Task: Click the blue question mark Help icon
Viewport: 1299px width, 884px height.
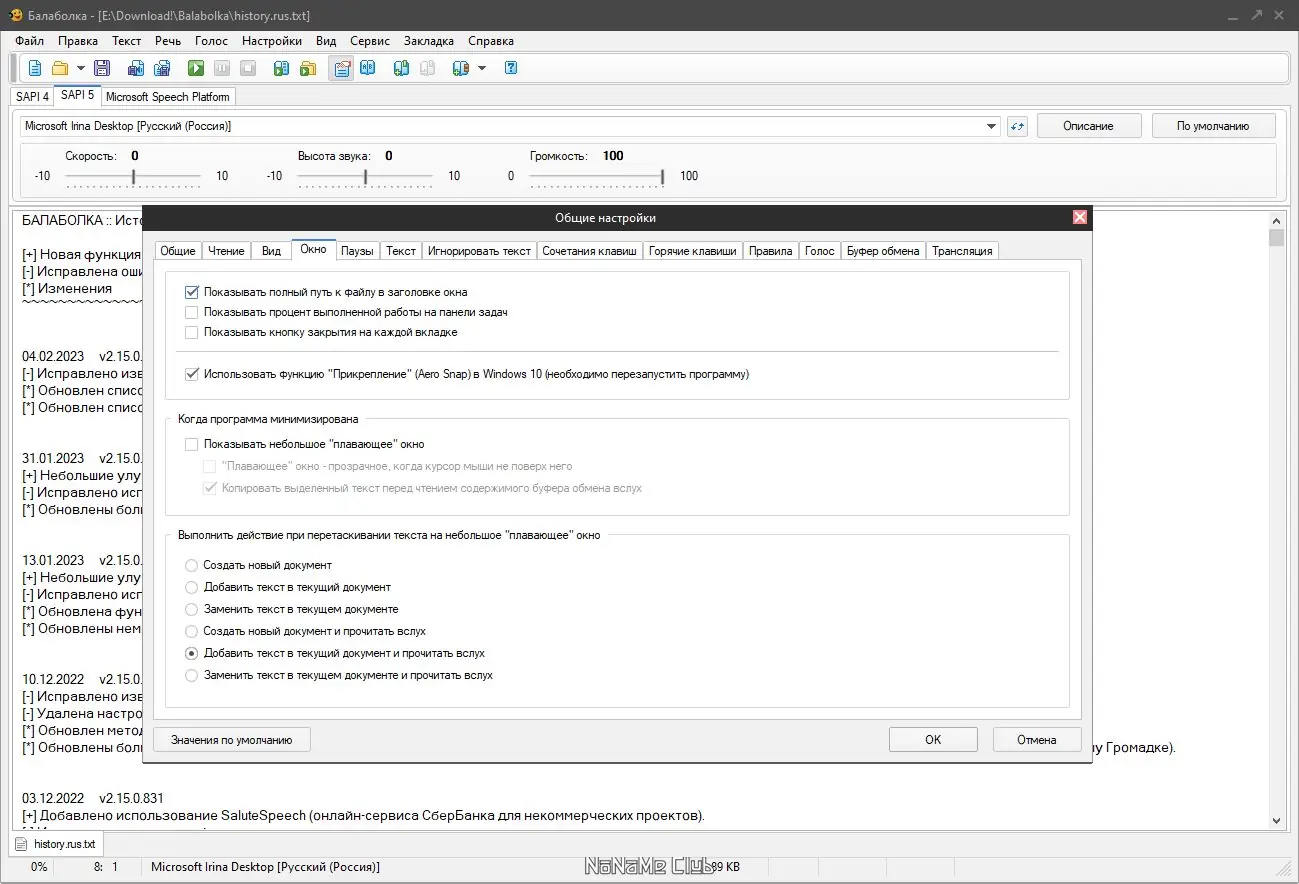Action: click(x=511, y=68)
